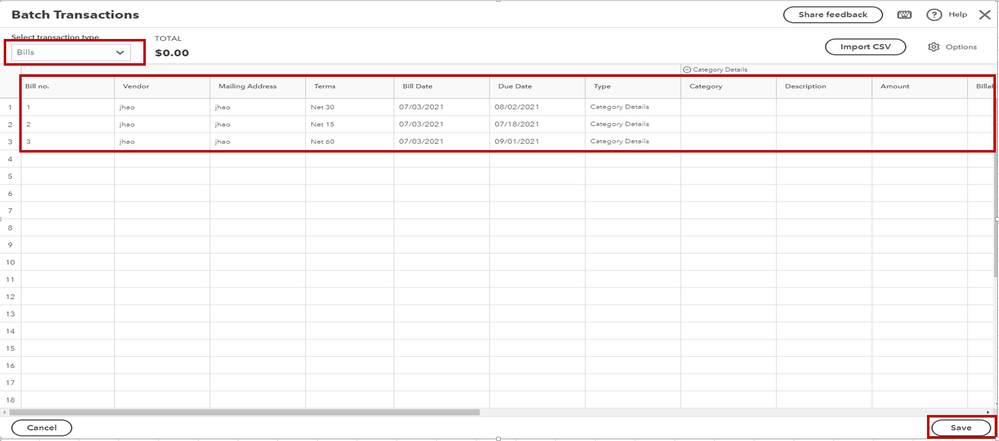This screenshot has height=441, width=999.
Task: Collapse the Category Details section
Action: (687, 69)
